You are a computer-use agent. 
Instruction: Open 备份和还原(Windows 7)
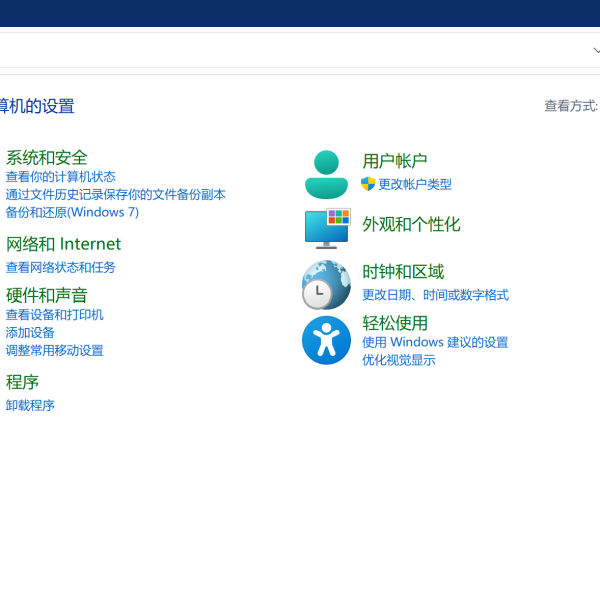pyautogui.click(x=72, y=212)
